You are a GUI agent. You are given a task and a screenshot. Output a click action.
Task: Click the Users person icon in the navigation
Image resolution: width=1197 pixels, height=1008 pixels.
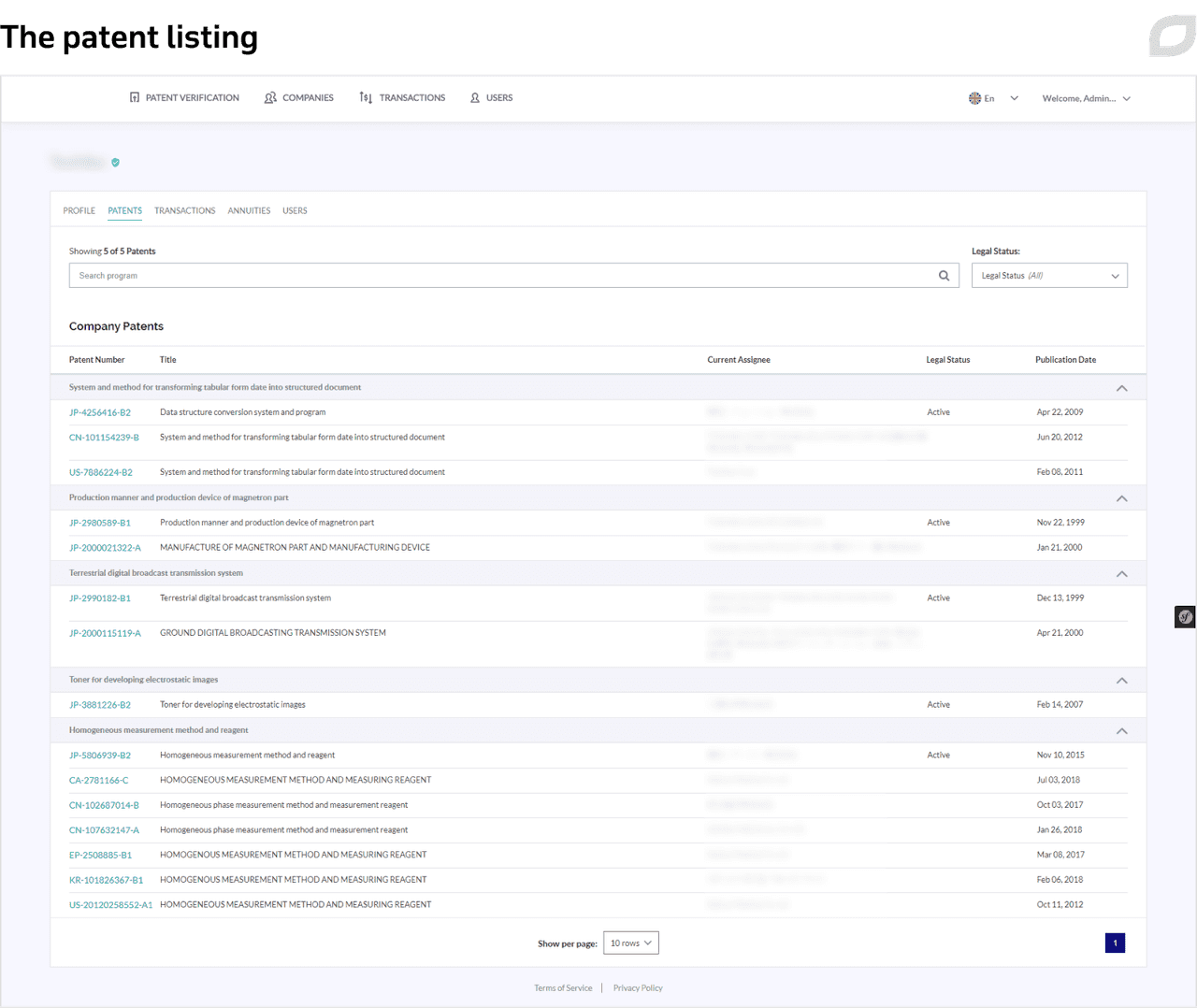tap(476, 97)
